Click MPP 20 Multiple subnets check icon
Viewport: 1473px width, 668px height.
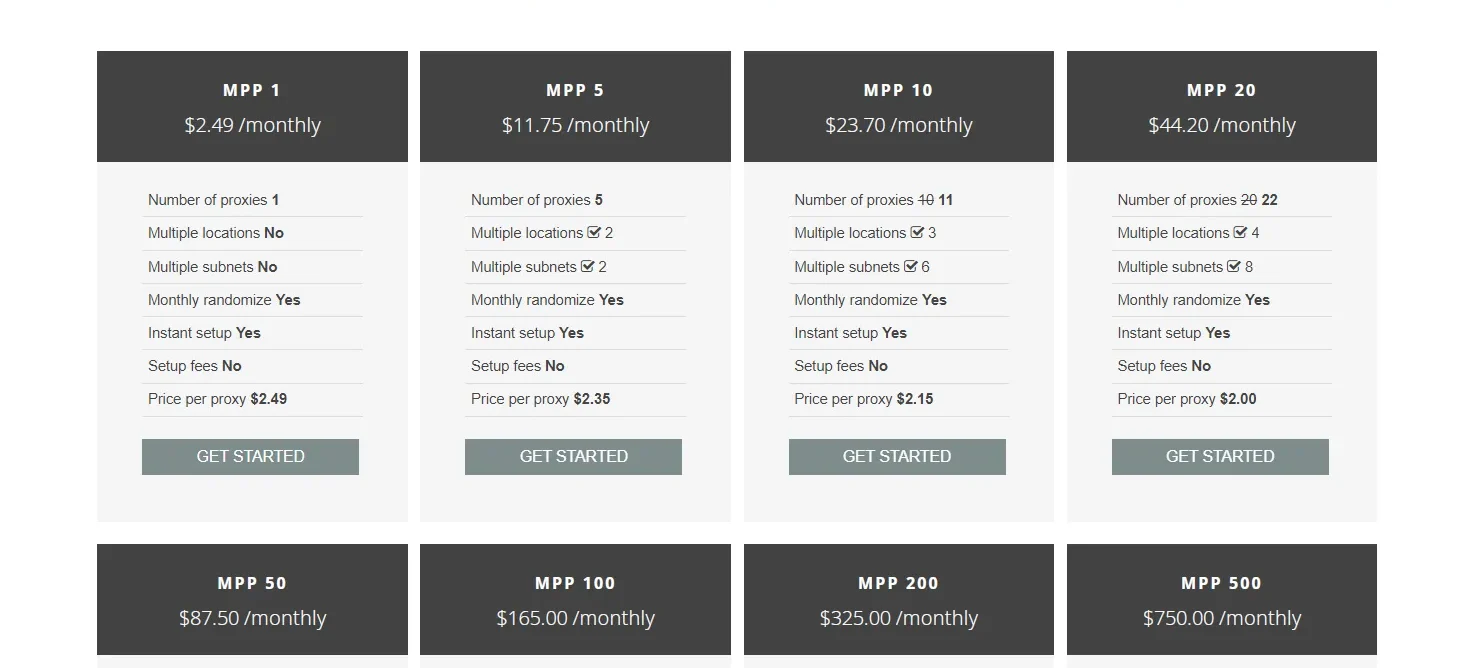click(x=1234, y=267)
